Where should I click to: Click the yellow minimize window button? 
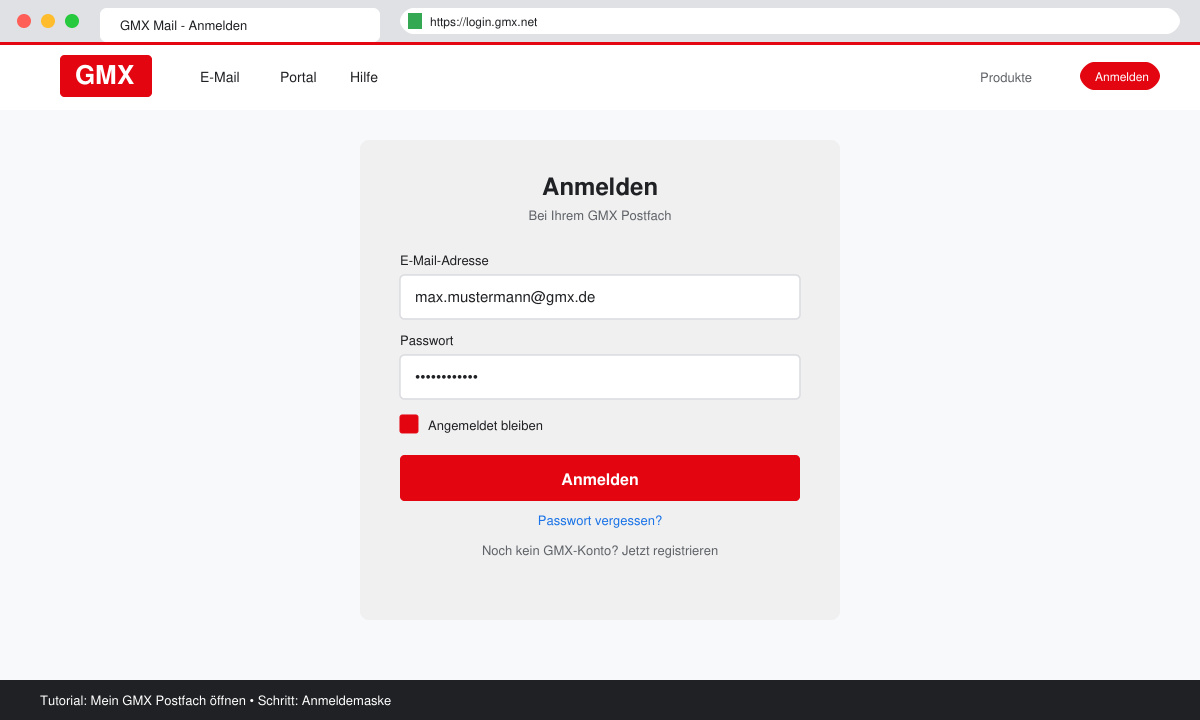coord(48,21)
